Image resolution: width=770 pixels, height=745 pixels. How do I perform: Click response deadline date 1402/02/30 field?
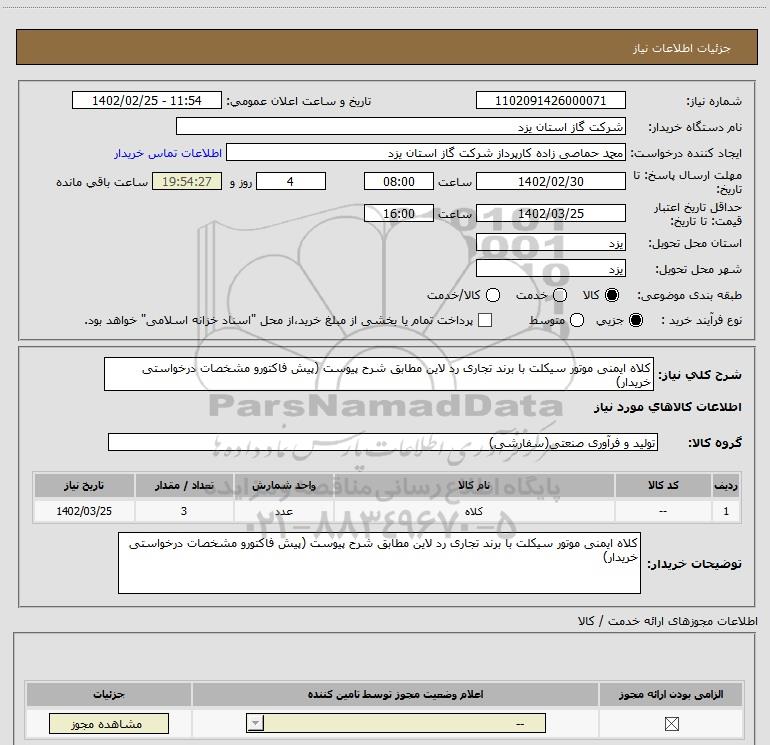tap(550, 181)
